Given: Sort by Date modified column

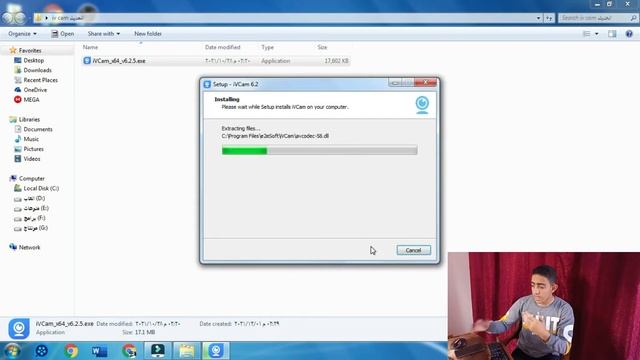Looking at the screenshot, I should pos(222,47).
